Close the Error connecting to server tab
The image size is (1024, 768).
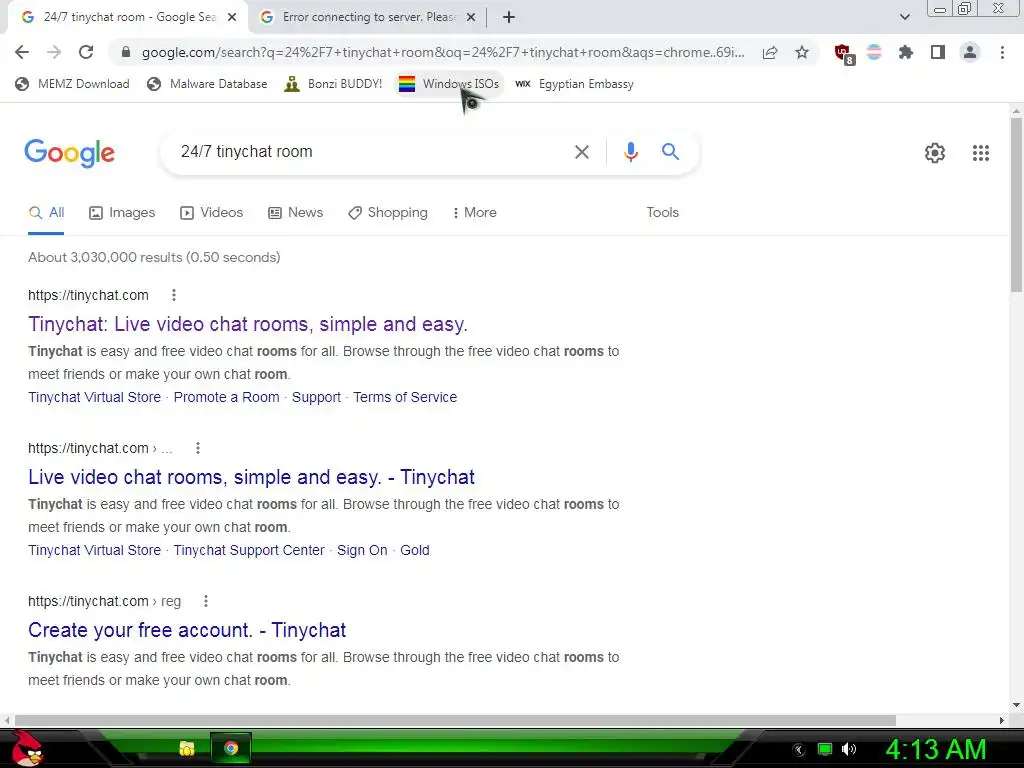click(471, 17)
